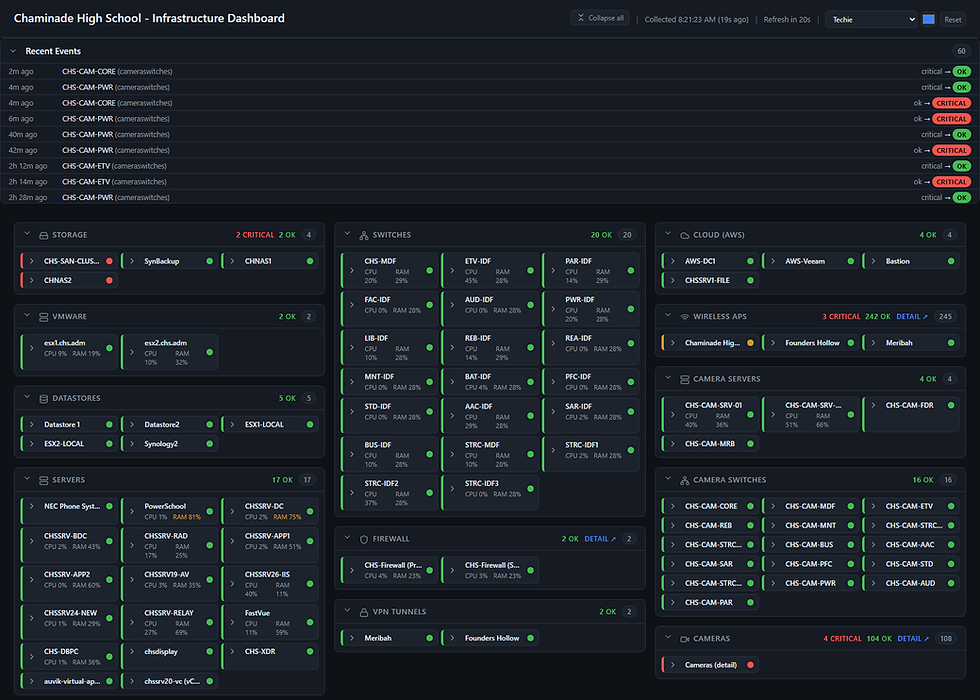The height and width of the screenshot is (700, 980).
Task: Expand the Cameras (detail) row
Action: 672,665
